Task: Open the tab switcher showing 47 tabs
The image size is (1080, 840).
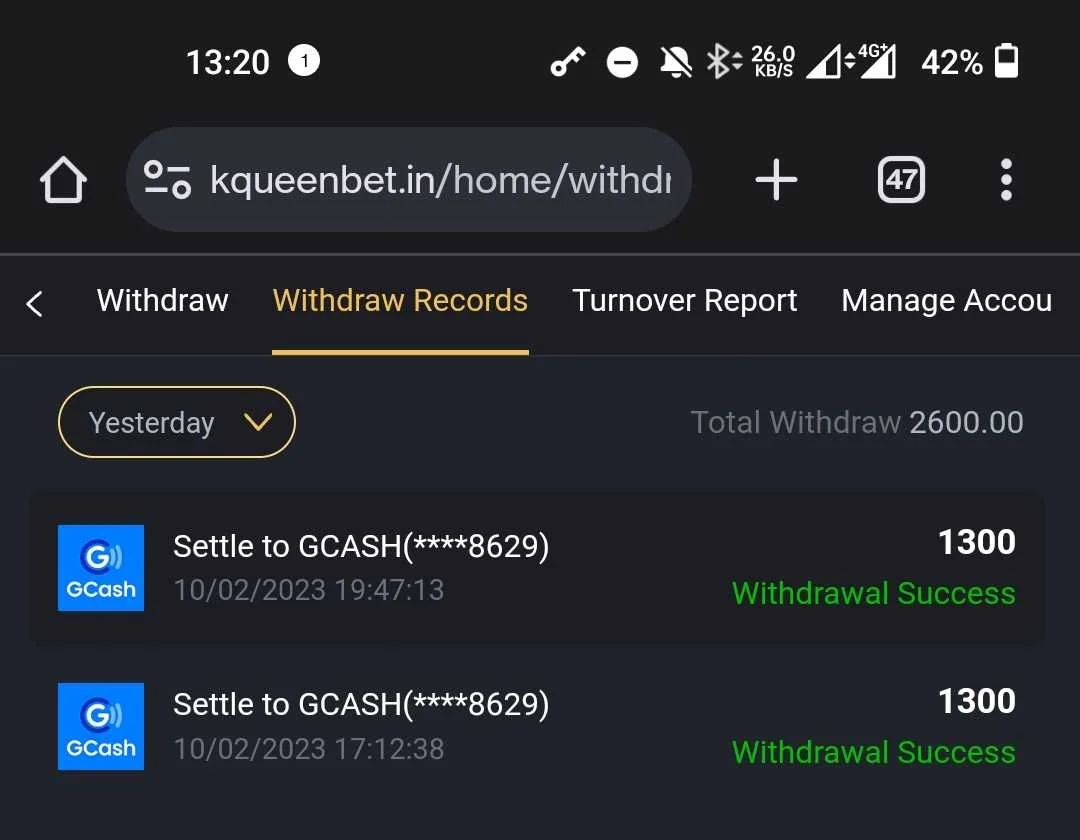Action: (901, 180)
